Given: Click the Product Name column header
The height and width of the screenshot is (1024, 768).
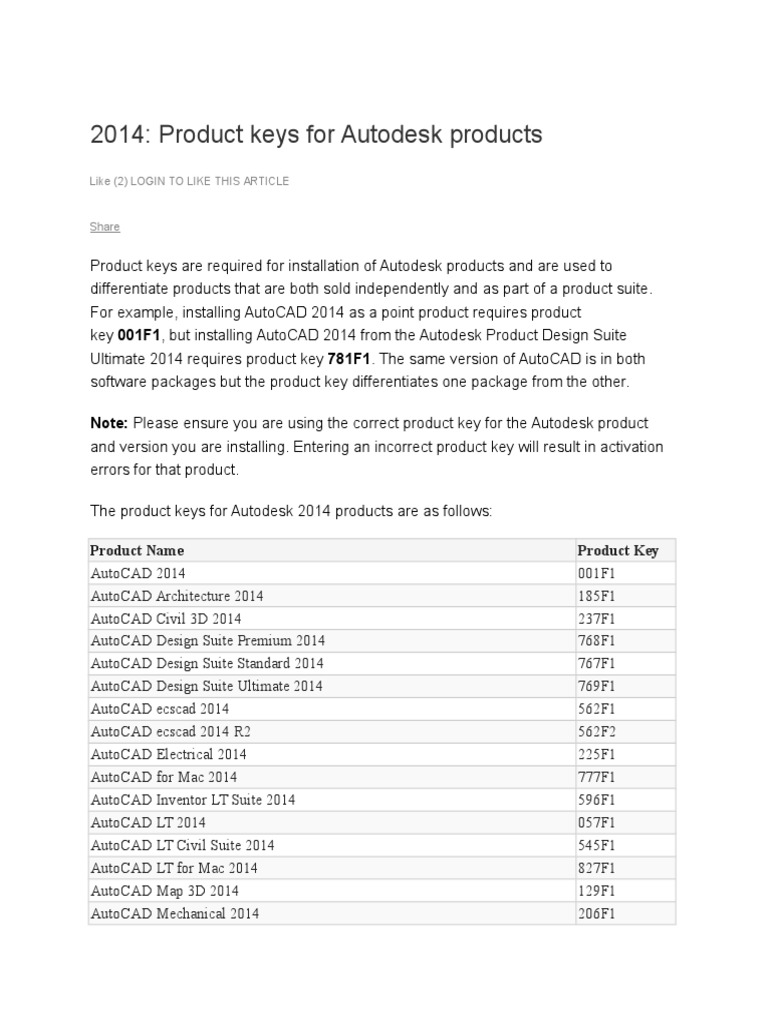Looking at the screenshot, I should (x=137, y=550).
